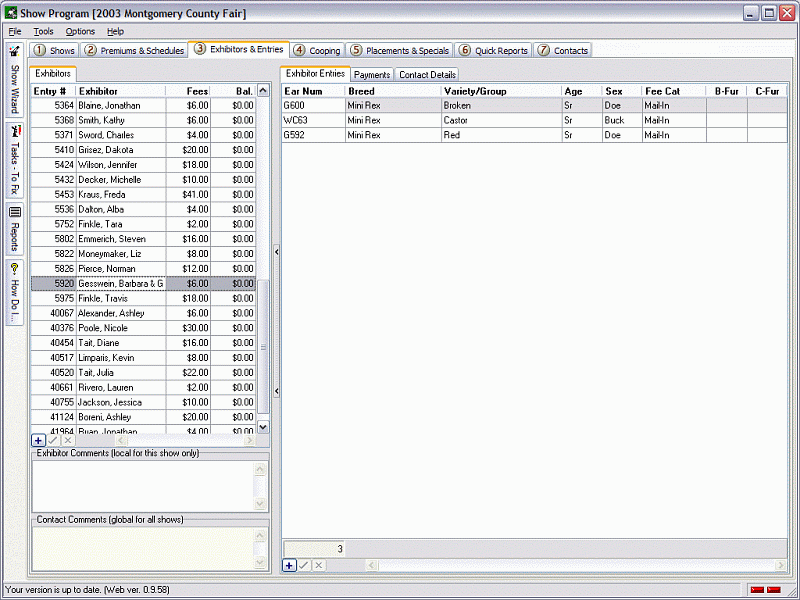Click the exhibitor list vertical scrollbar thumb
The height and width of the screenshot is (600, 800).
[x=263, y=347]
